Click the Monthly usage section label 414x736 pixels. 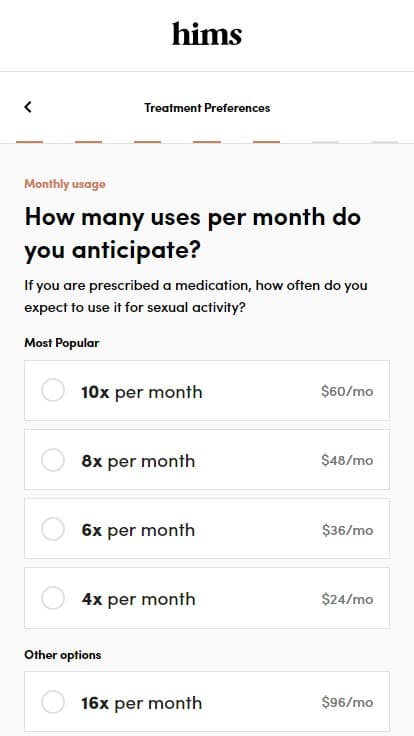[65, 184]
